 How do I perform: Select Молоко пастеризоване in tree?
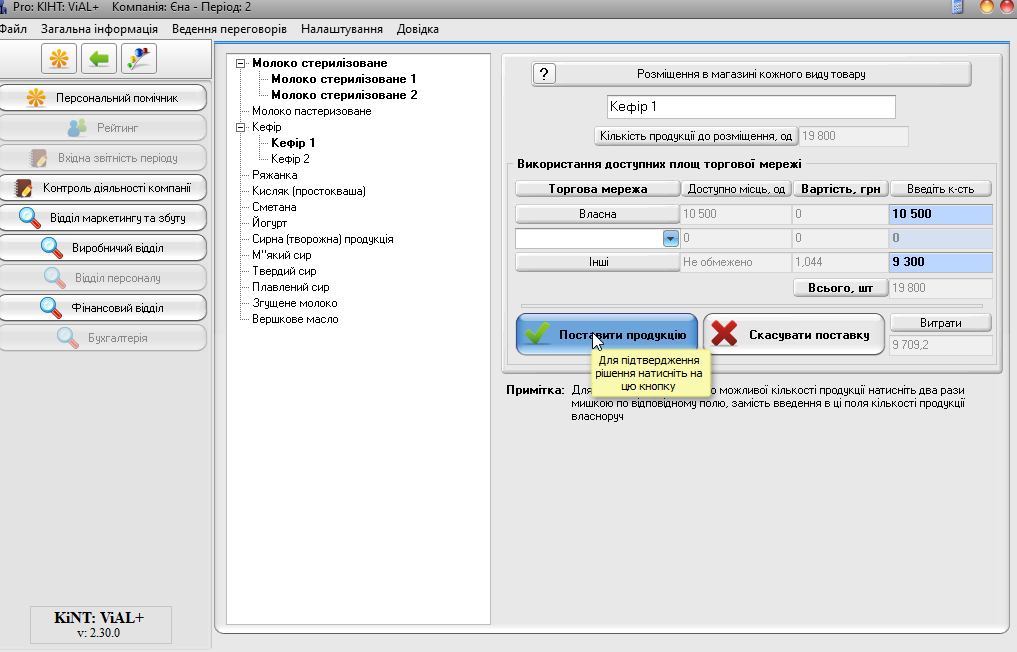311,111
